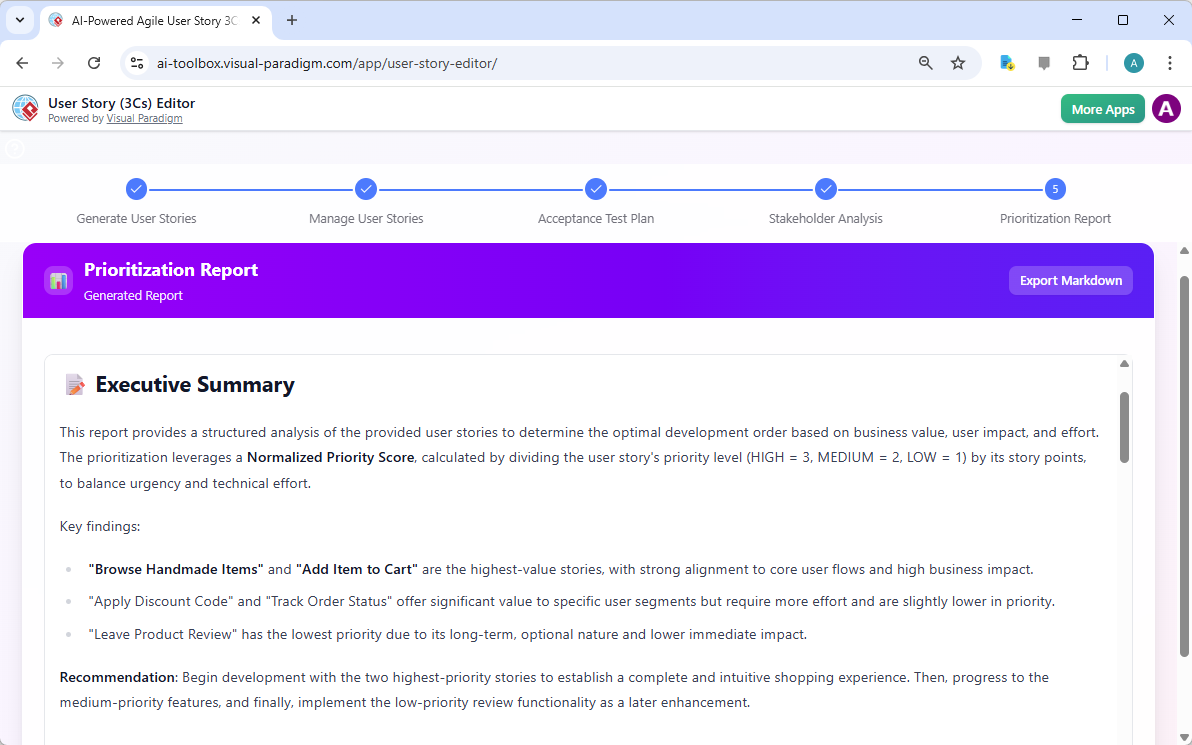The width and height of the screenshot is (1192, 745).
Task: Reload the user story editor page
Action: tap(94, 62)
